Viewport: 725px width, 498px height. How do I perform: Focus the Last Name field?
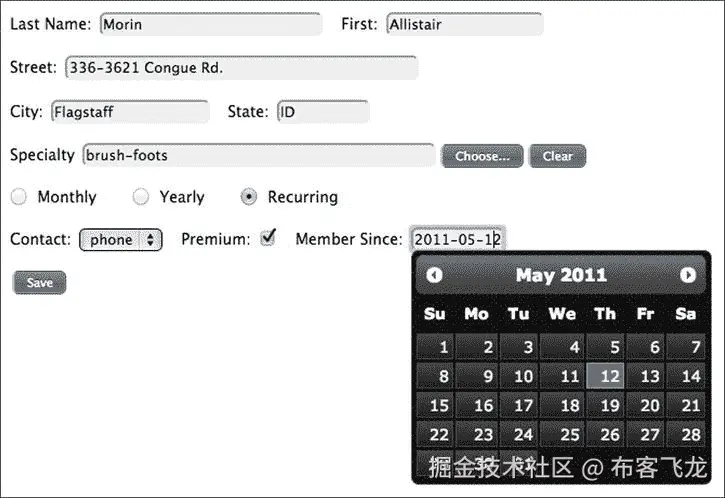click(210, 24)
